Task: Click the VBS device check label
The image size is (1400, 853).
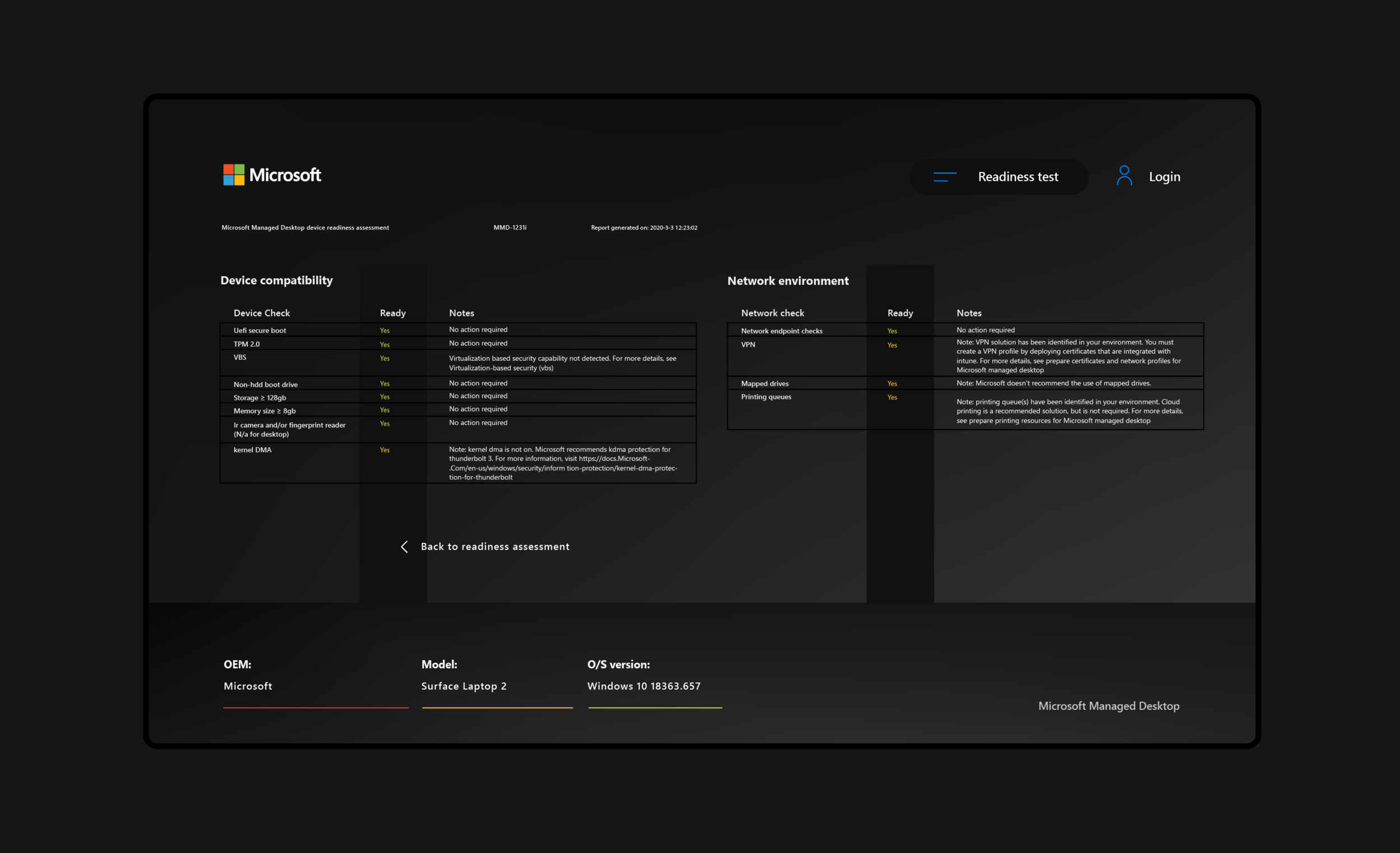Action: pyautogui.click(x=240, y=357)
